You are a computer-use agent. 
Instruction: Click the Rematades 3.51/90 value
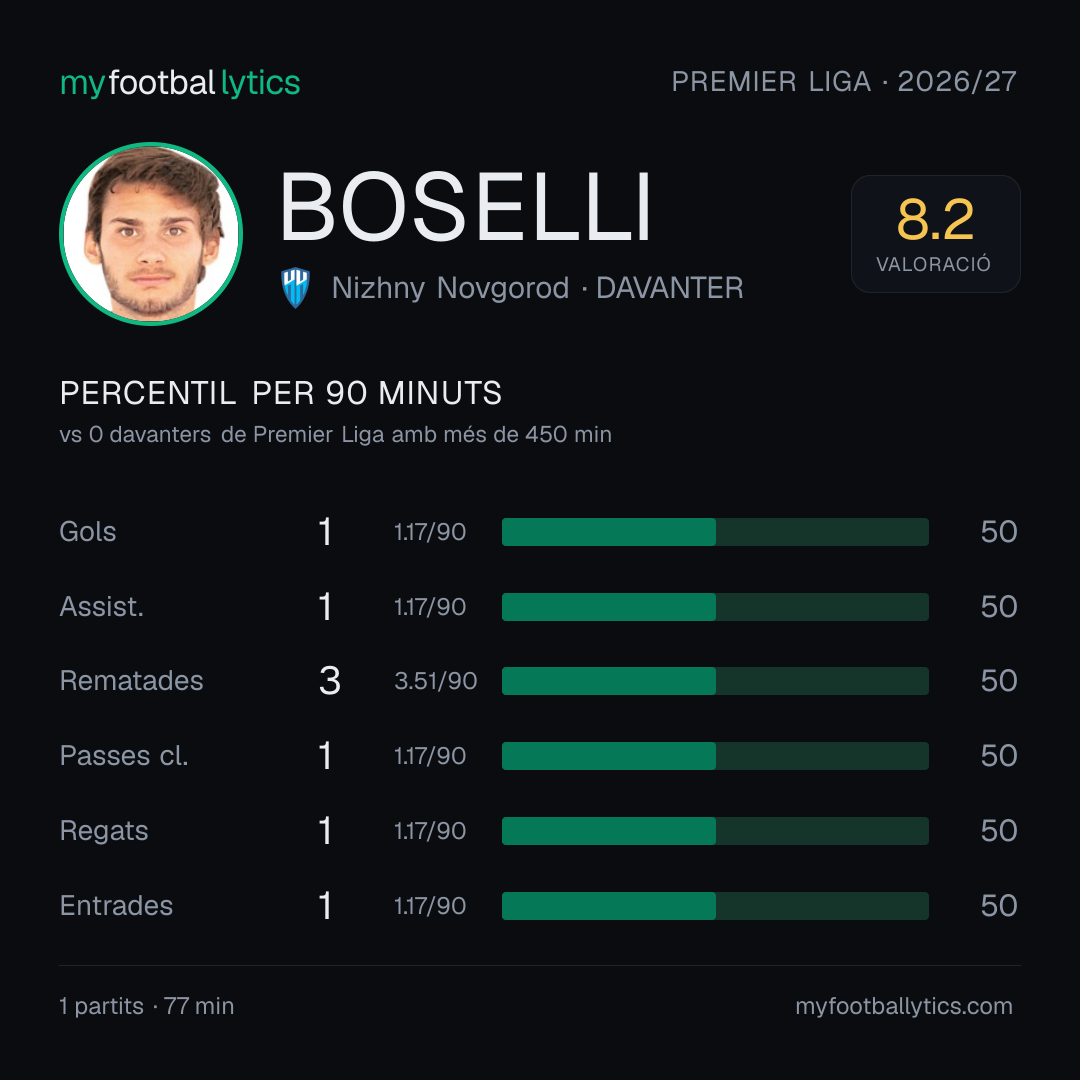click(x=435, y=681)
